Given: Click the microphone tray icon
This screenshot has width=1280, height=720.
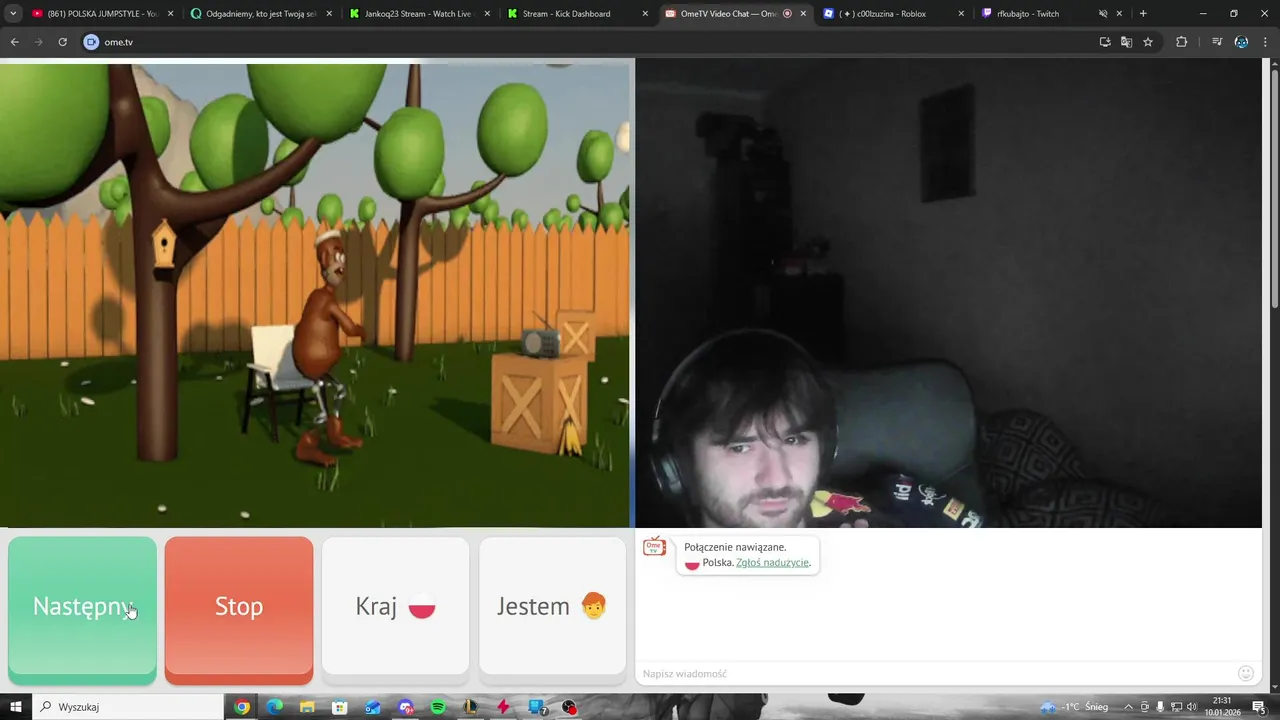Looking at the screenshot, I should point(1160,707).
